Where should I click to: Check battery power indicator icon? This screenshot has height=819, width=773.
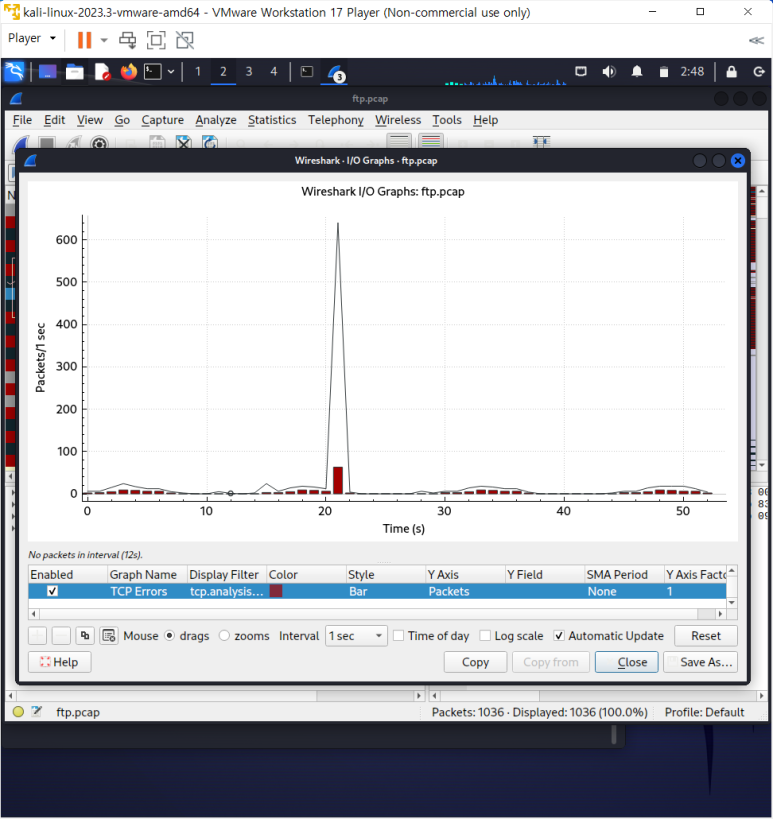tap(663, 72)
